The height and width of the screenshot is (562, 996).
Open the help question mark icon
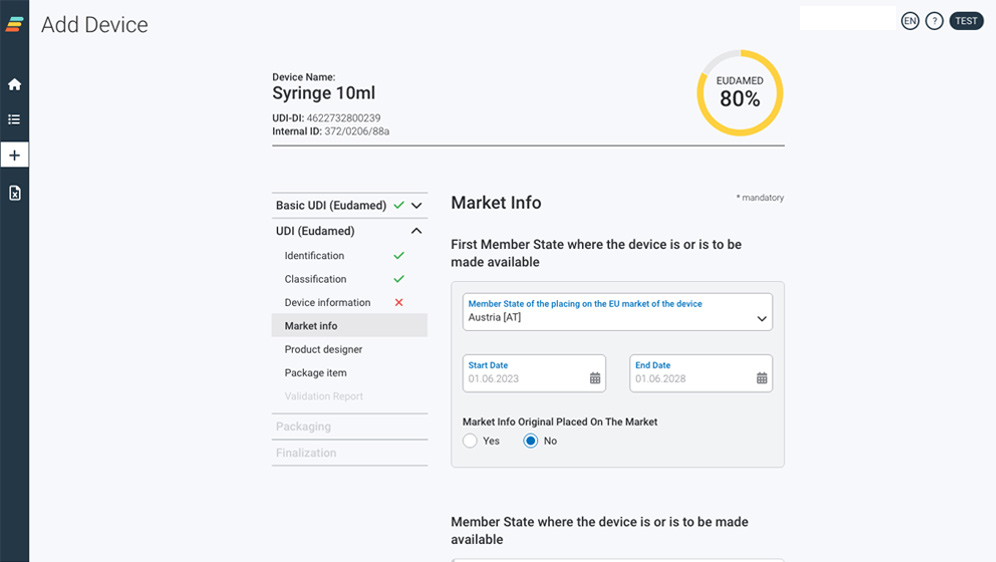[x=934, y=21]
